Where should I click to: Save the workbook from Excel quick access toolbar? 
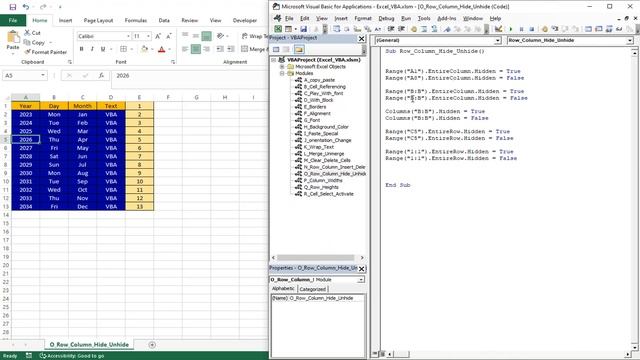click(x=13, y=7)
